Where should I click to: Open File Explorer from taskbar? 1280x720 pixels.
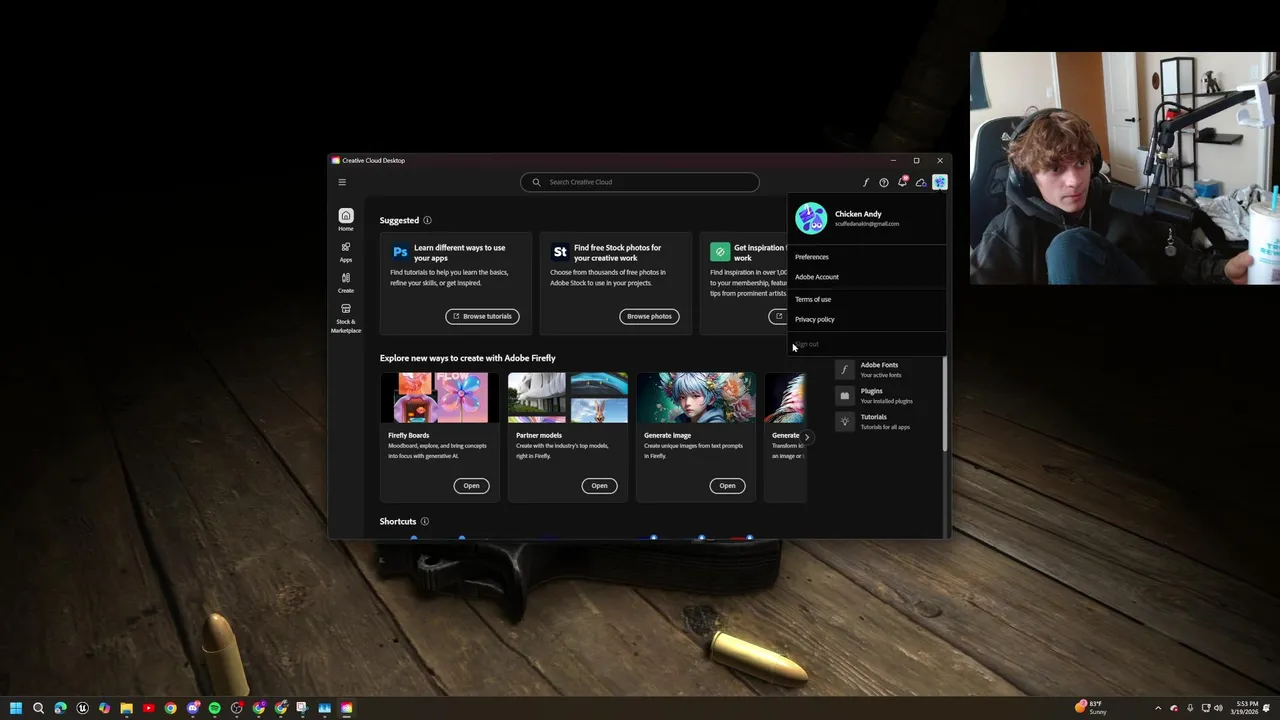[126, 708]
